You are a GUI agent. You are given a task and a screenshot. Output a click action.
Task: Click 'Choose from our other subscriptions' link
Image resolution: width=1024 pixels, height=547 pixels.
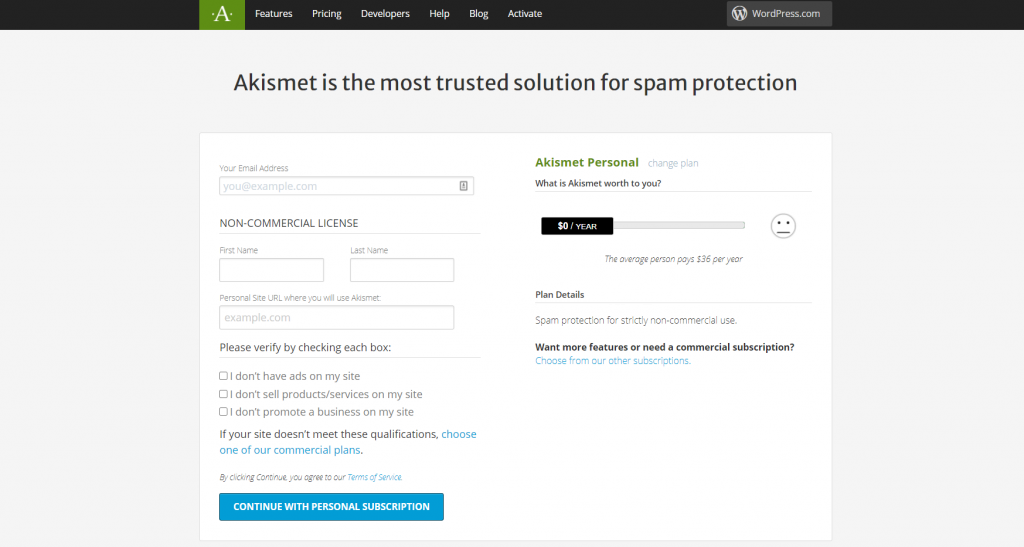tap(612, 361)
